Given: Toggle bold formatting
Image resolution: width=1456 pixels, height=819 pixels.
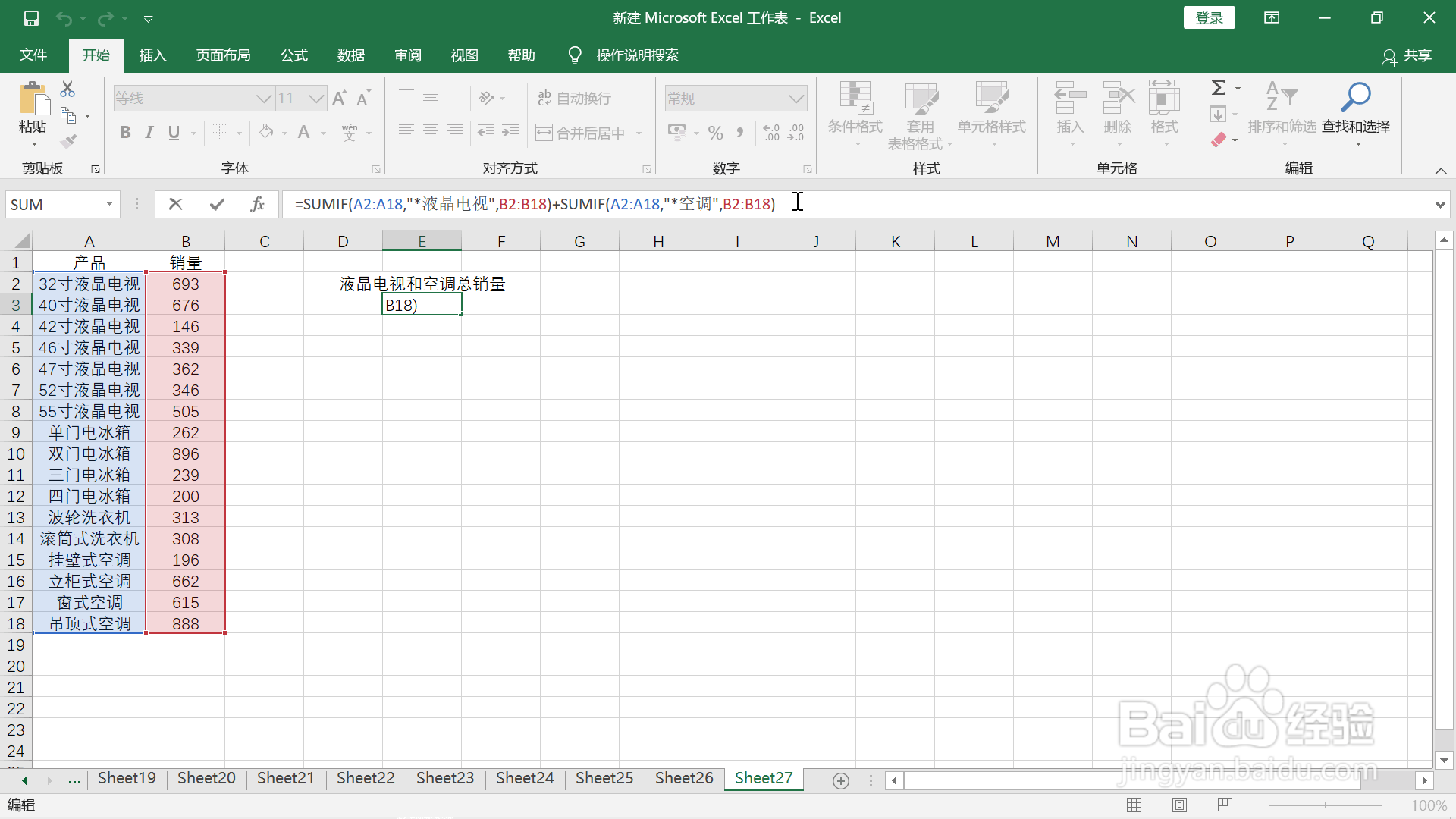Looking at the screenshot, I should (125, 132).
